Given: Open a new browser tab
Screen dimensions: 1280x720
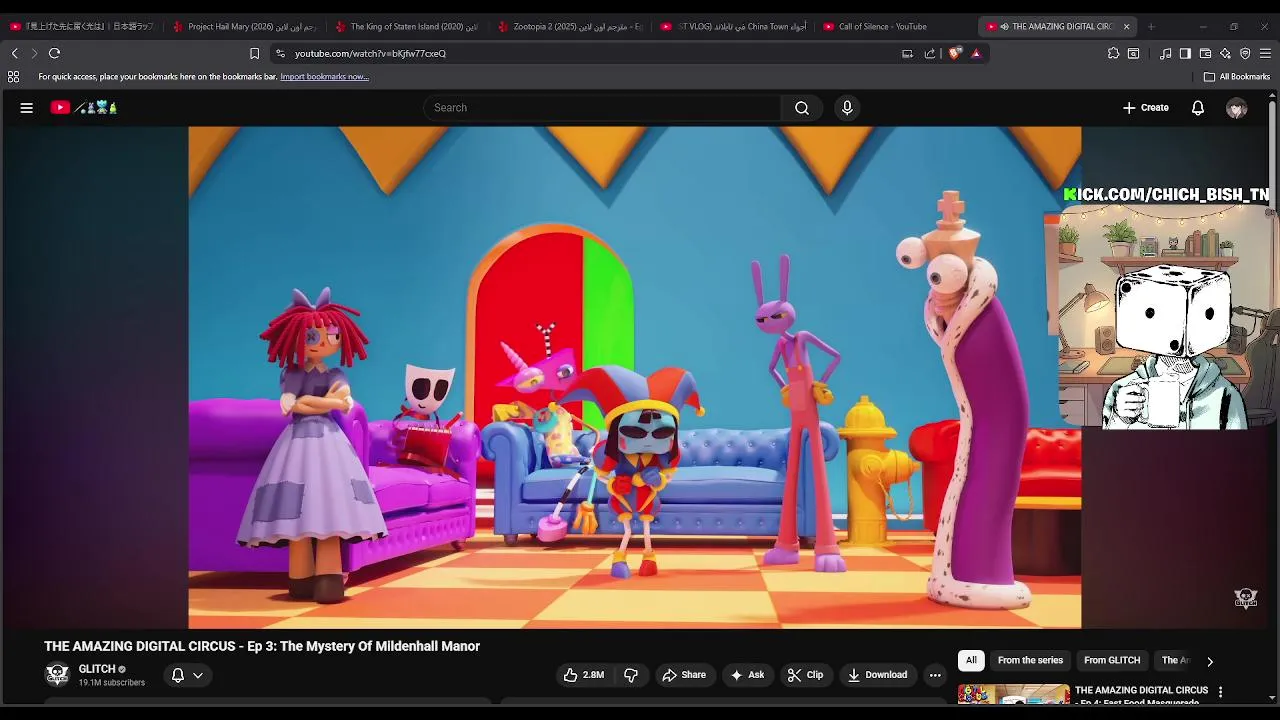Looking at the screenshot, I should [1151, 27].
